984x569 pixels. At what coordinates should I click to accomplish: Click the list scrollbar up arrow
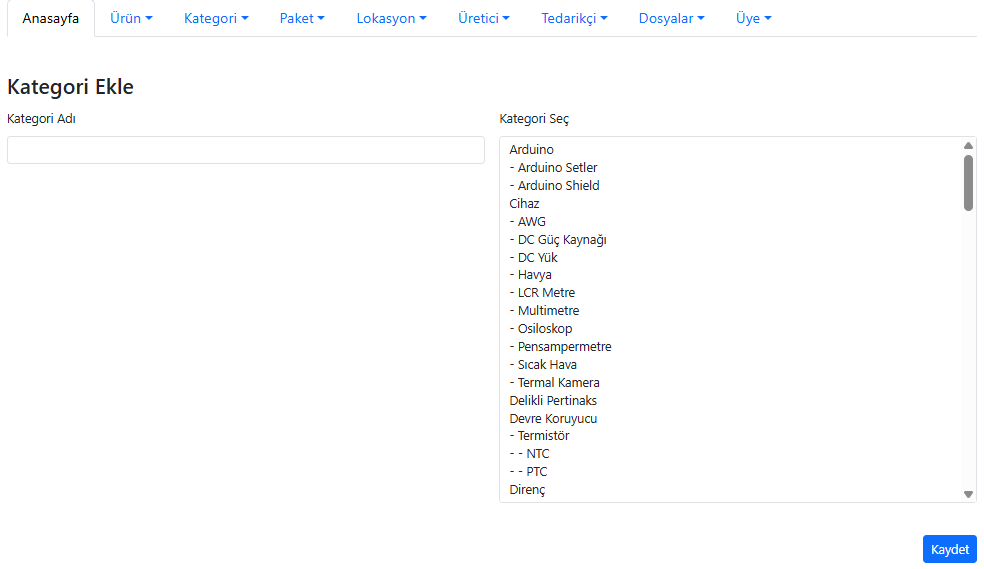[x=968, y=145]
